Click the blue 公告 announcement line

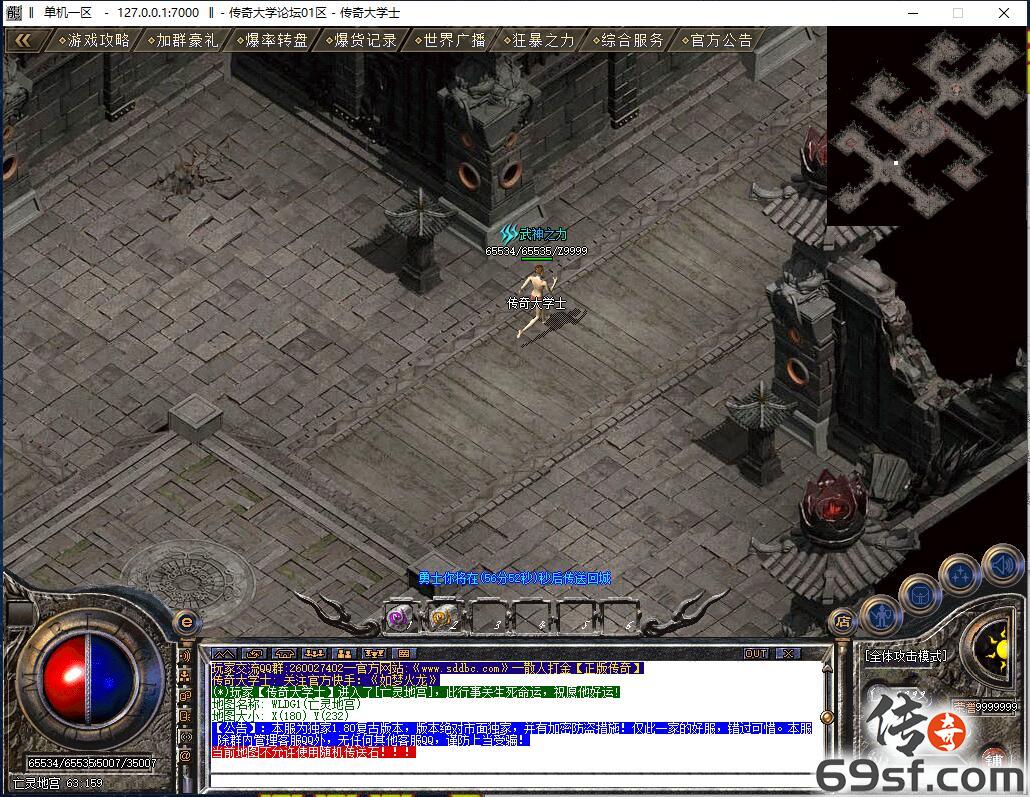click(x=512, y=733)
